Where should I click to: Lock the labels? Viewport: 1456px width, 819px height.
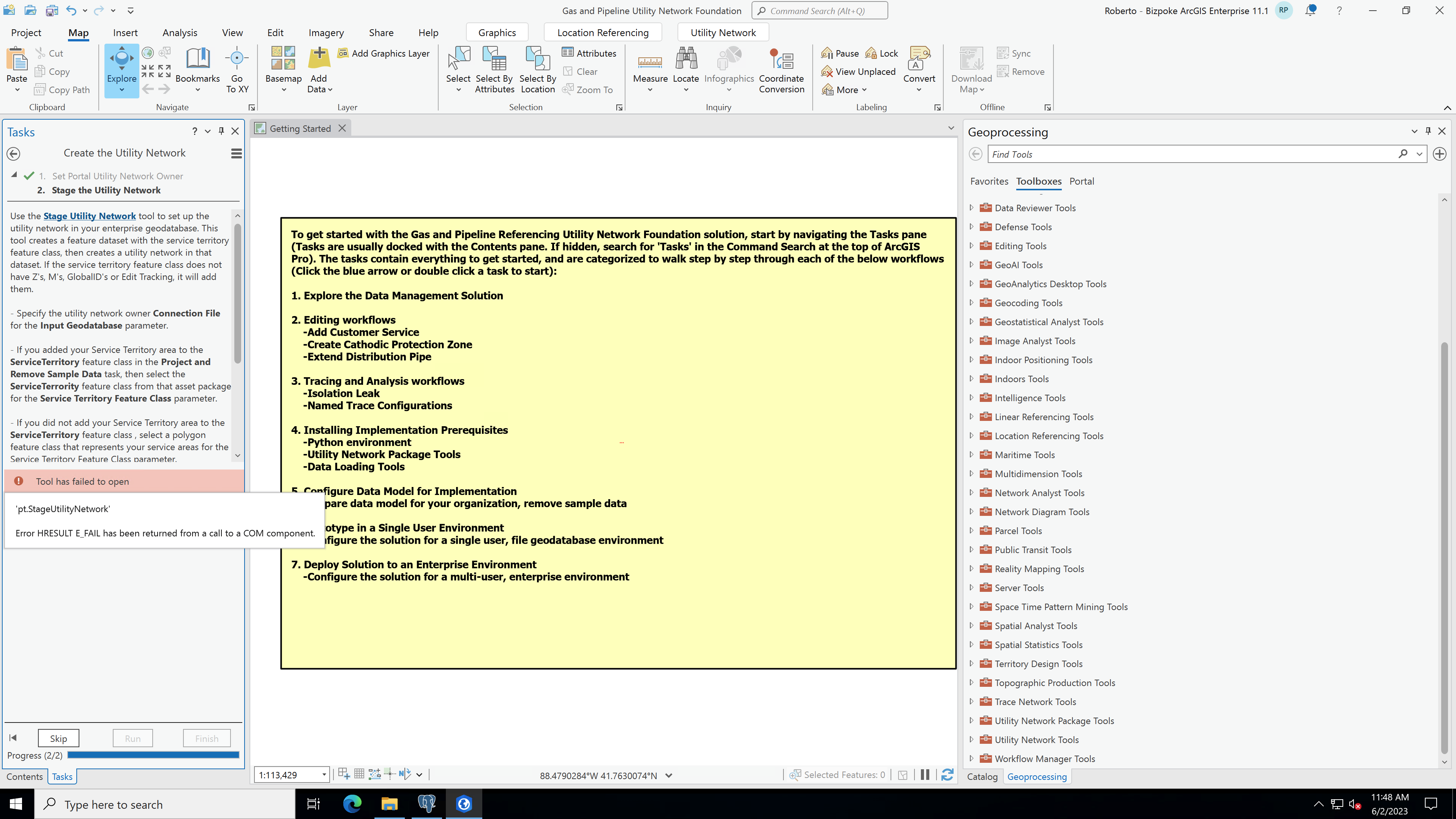(882, 53)
